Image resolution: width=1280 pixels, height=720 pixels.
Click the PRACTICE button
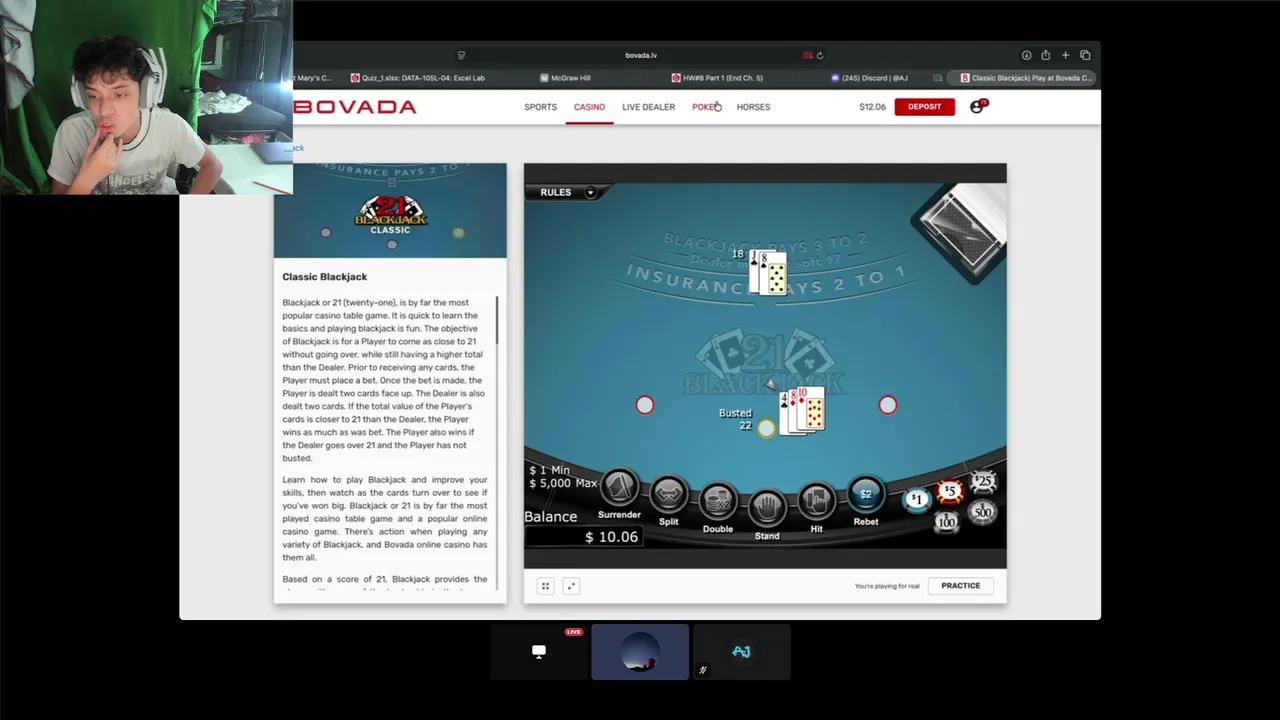[960, 586]
